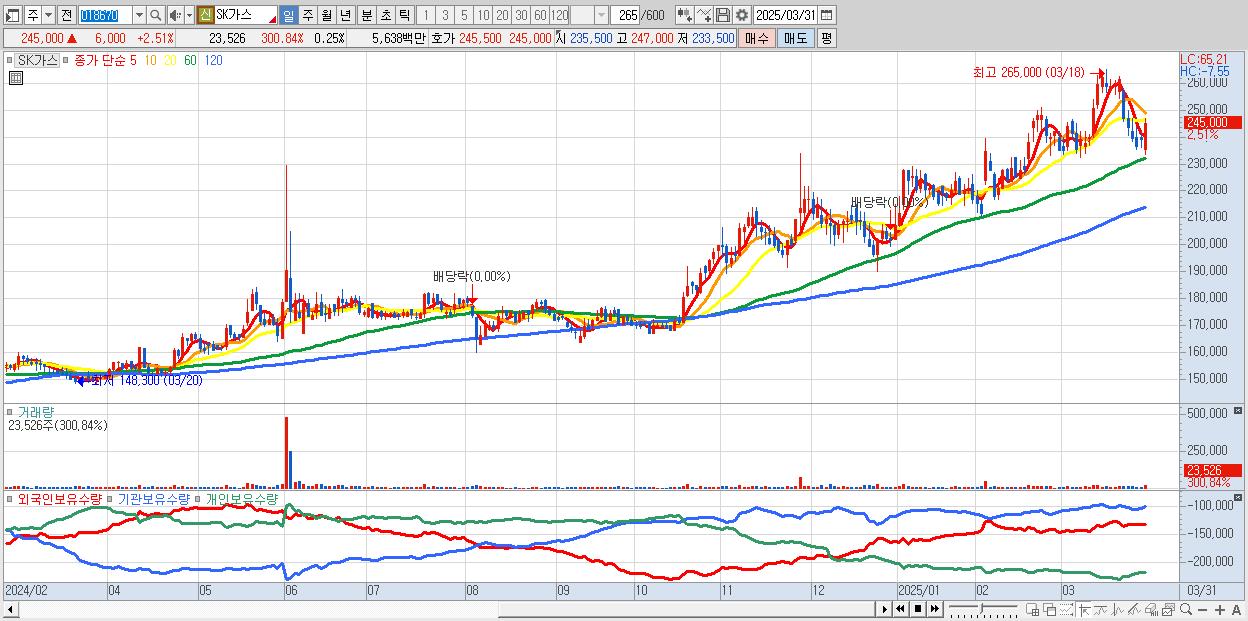Viewport: 1248px width, 621px height.
Task: Switch chart to monthly 월 period
Action: click(x=326, y=15)
